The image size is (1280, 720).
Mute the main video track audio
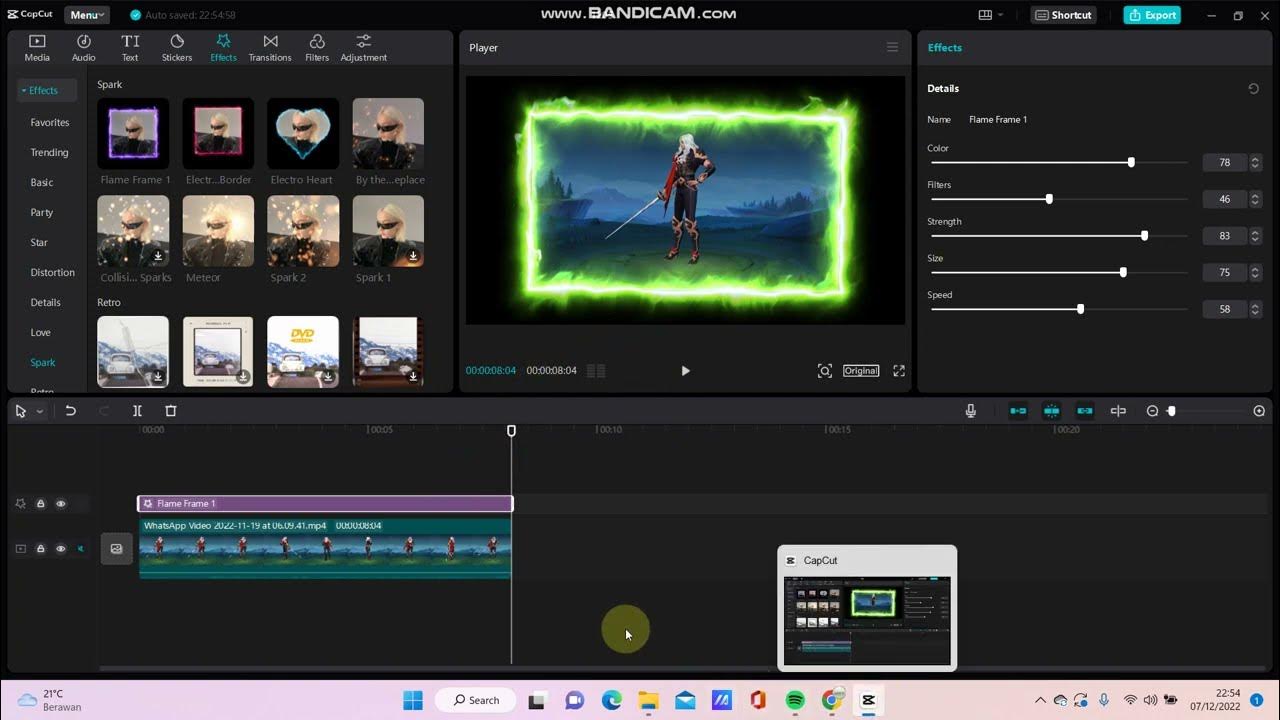[x=81, y=549]
